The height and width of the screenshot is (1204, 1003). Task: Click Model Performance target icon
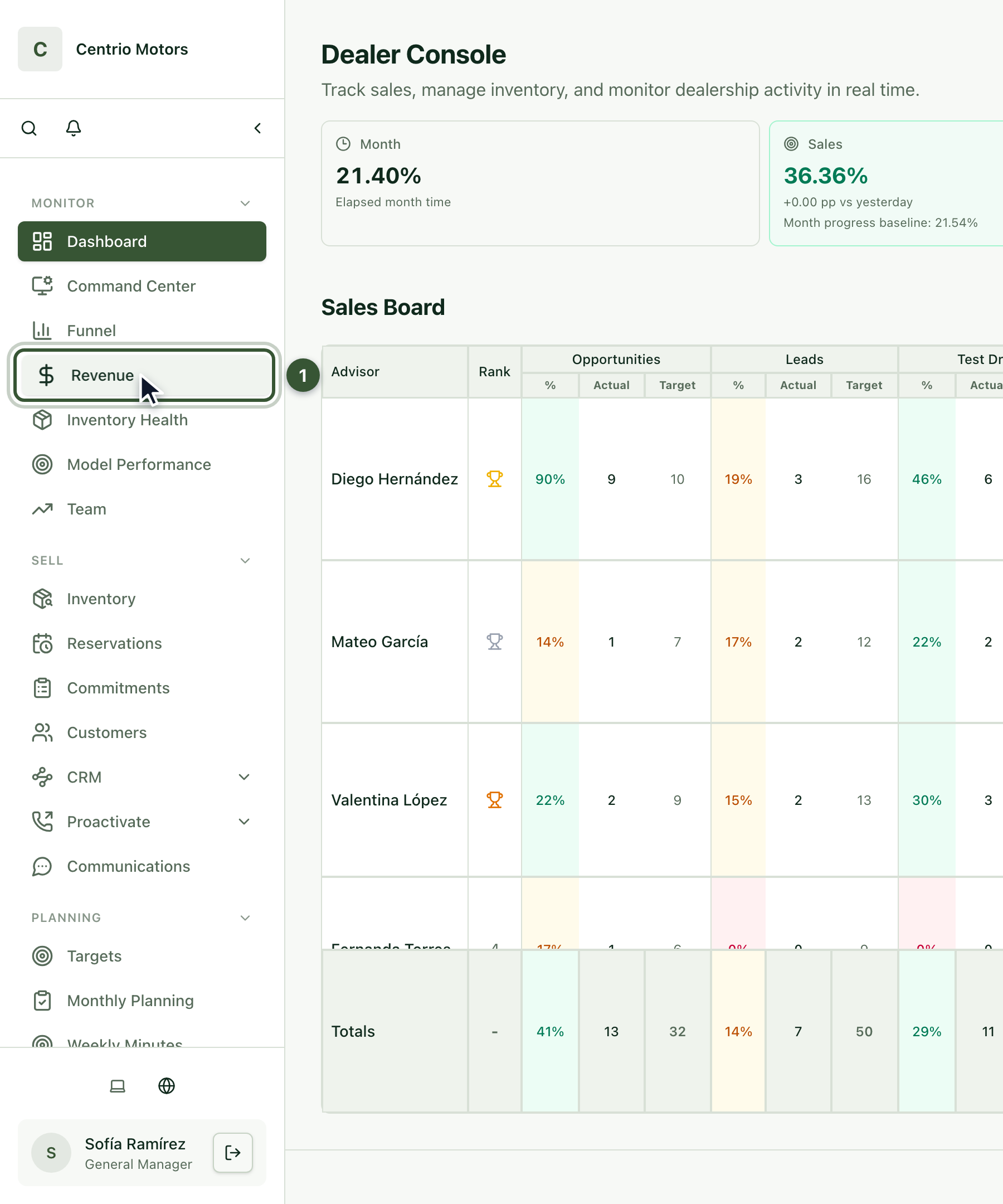coord(42,464)
